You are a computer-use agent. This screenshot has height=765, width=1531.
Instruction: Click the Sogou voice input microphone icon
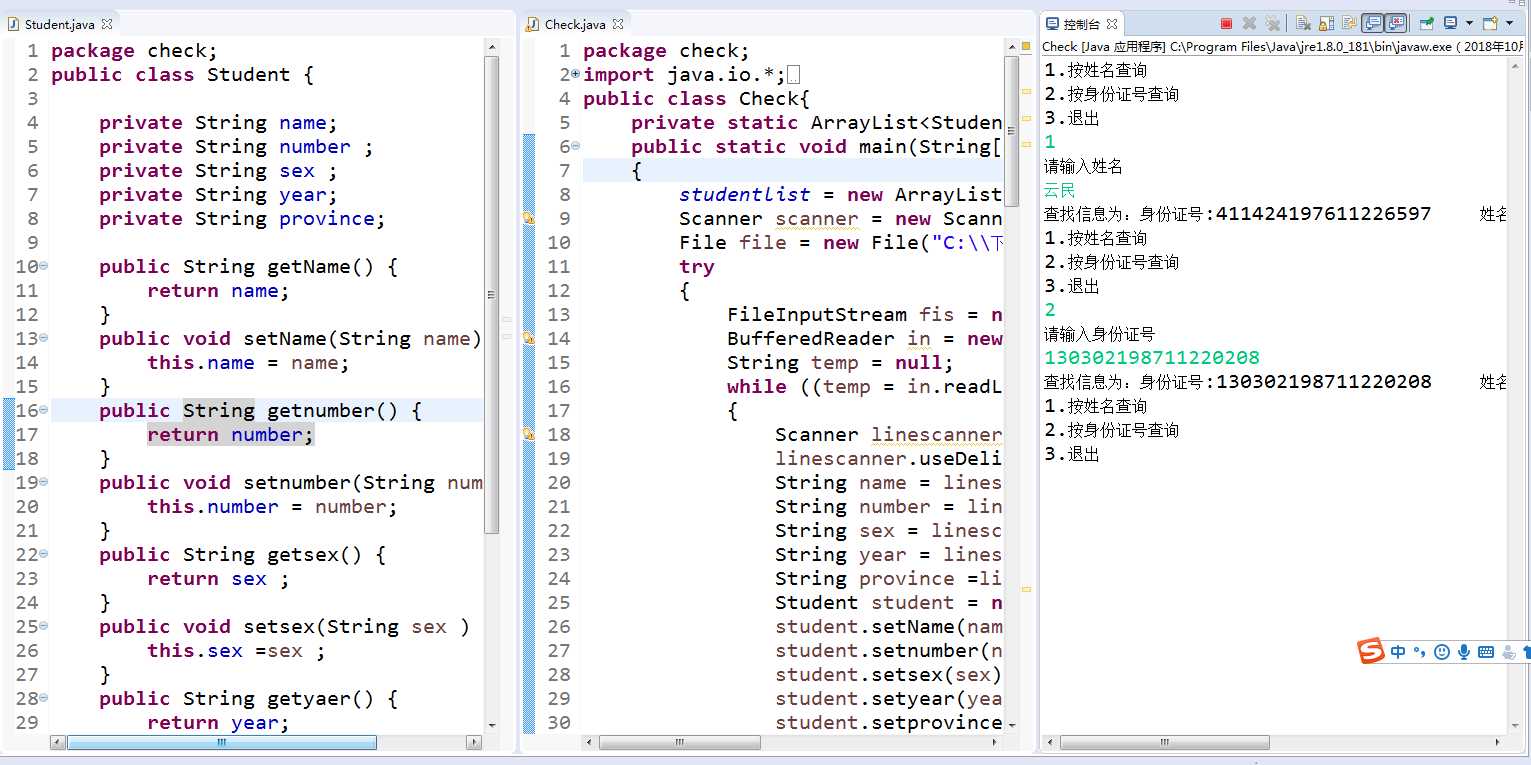(x=1464, y=652)
